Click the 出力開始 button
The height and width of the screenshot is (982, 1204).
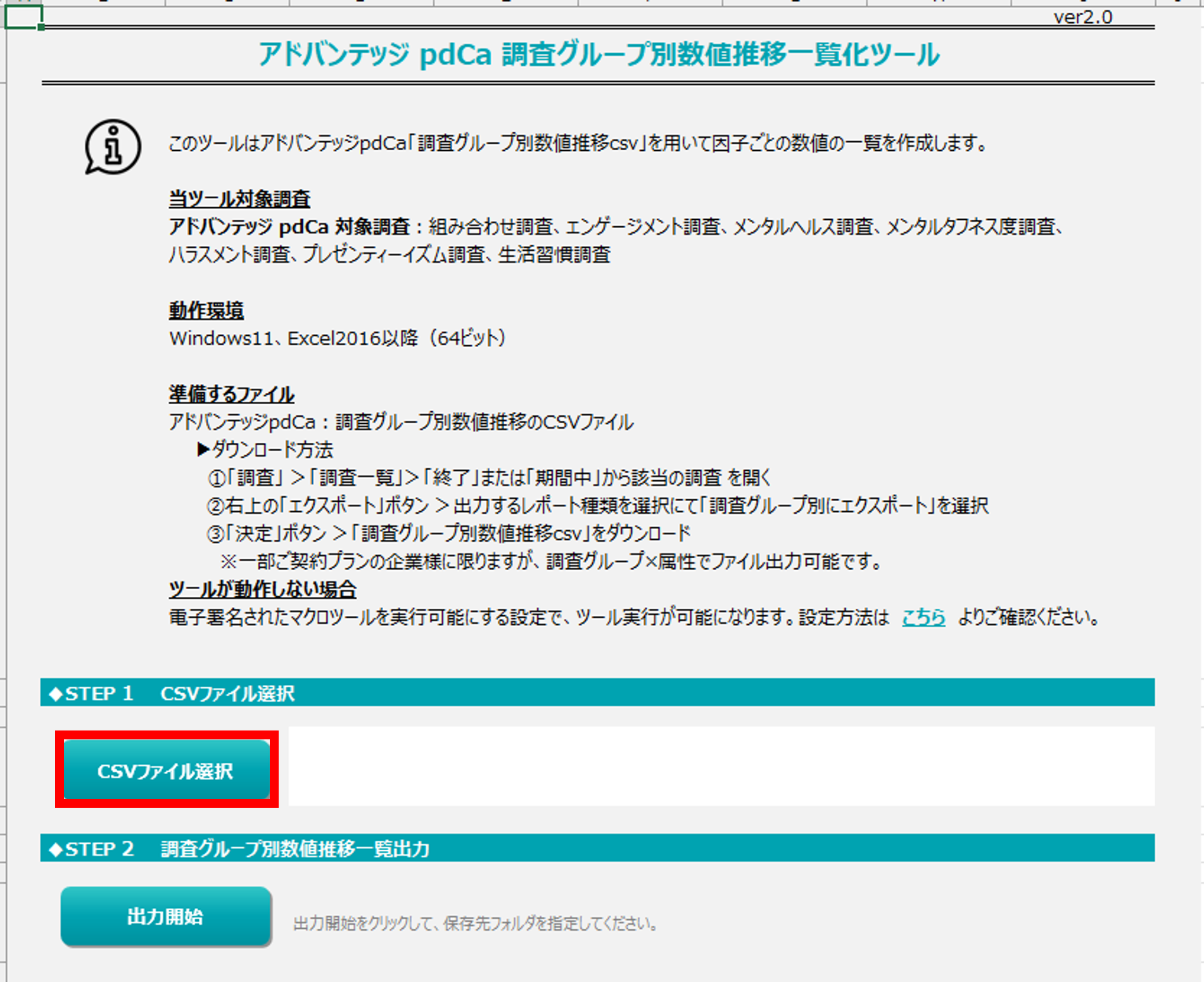(x=166, y=916)
